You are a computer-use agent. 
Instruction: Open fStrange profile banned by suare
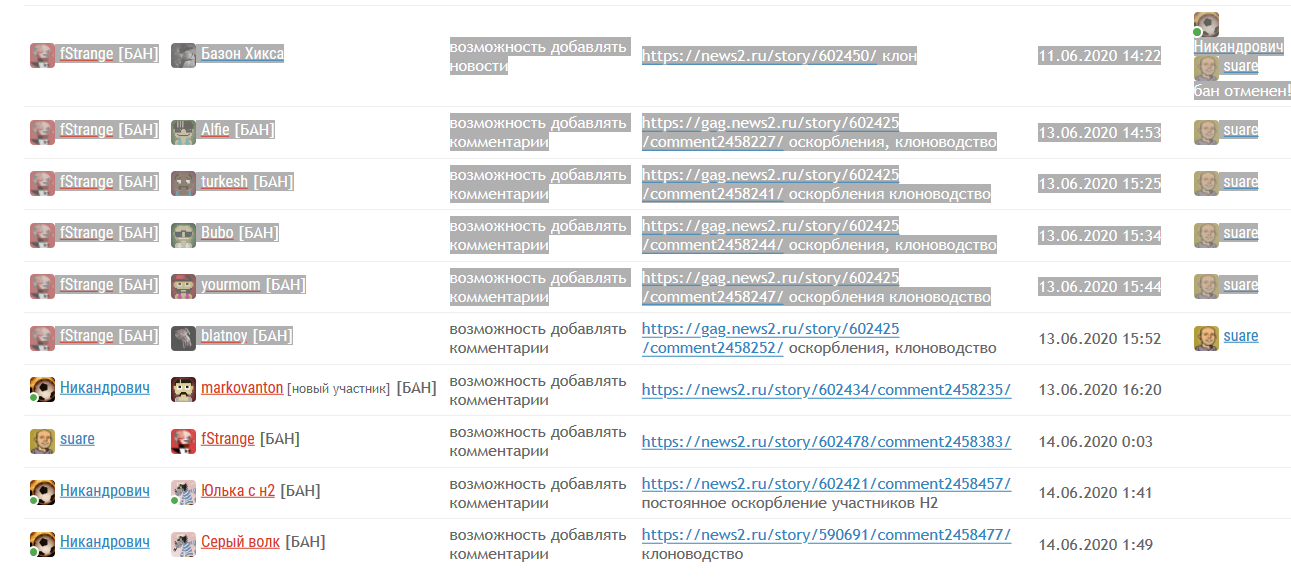coord(227,439)
